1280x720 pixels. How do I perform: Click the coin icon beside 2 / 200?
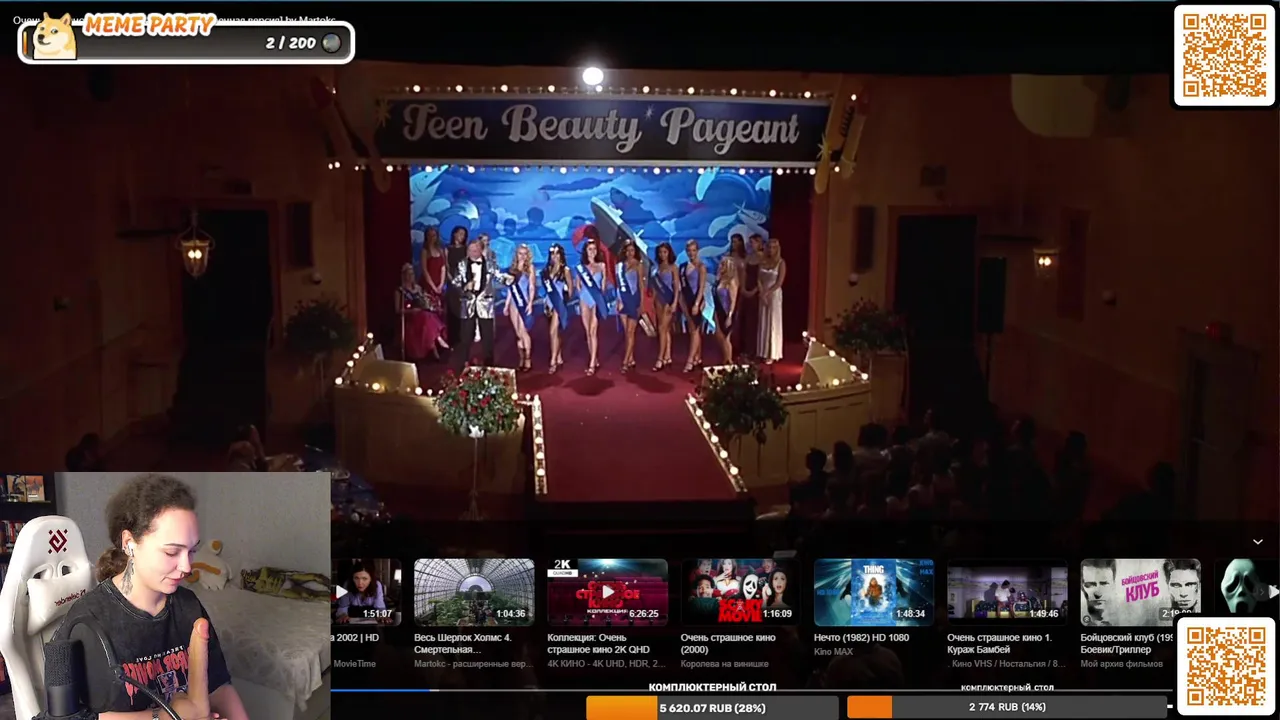tap(331, 43)
